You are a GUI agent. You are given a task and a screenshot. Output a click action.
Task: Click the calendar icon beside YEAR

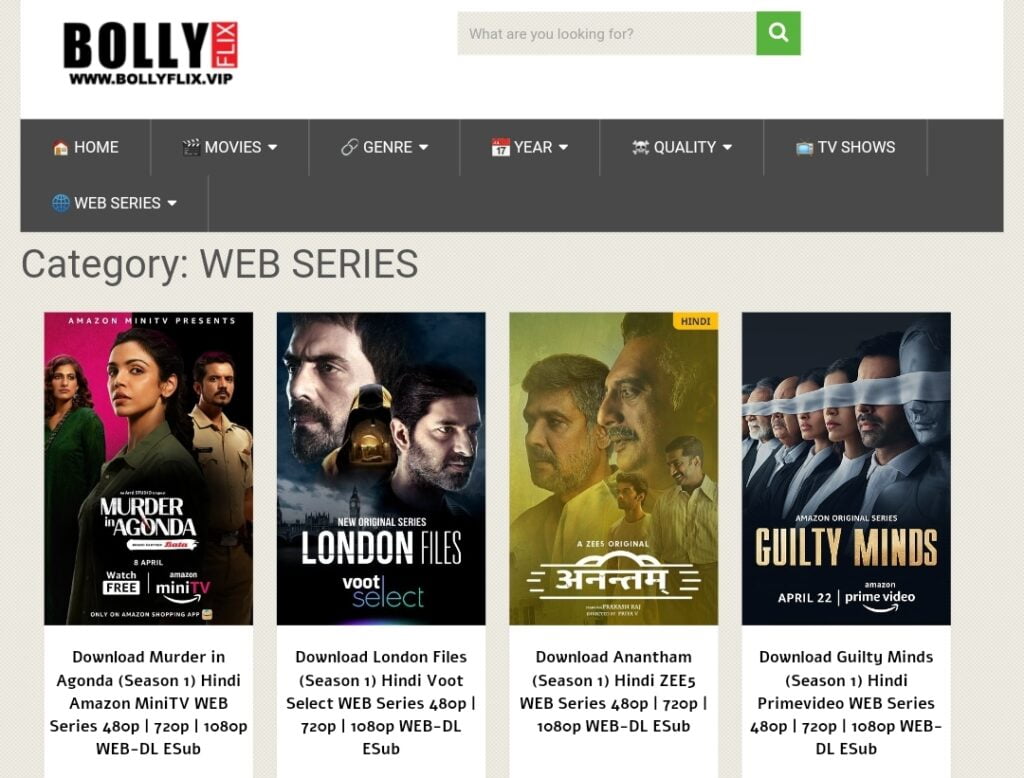(x=500, y=148)
